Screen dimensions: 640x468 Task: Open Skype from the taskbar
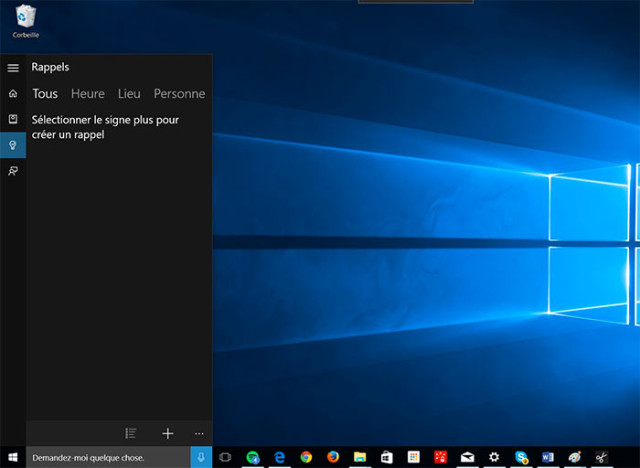click(521, 457)
